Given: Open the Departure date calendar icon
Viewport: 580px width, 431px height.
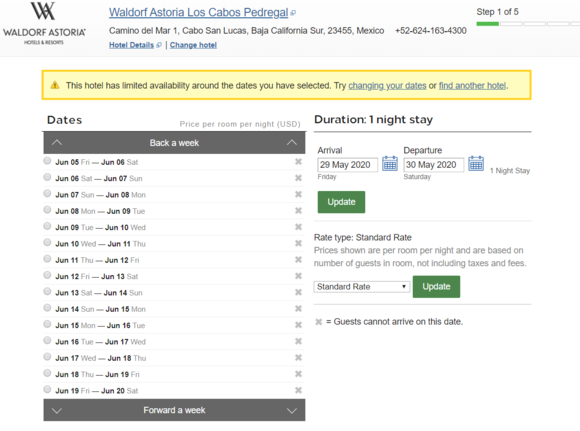Looking at the screenshot, I should click(476, 164).
